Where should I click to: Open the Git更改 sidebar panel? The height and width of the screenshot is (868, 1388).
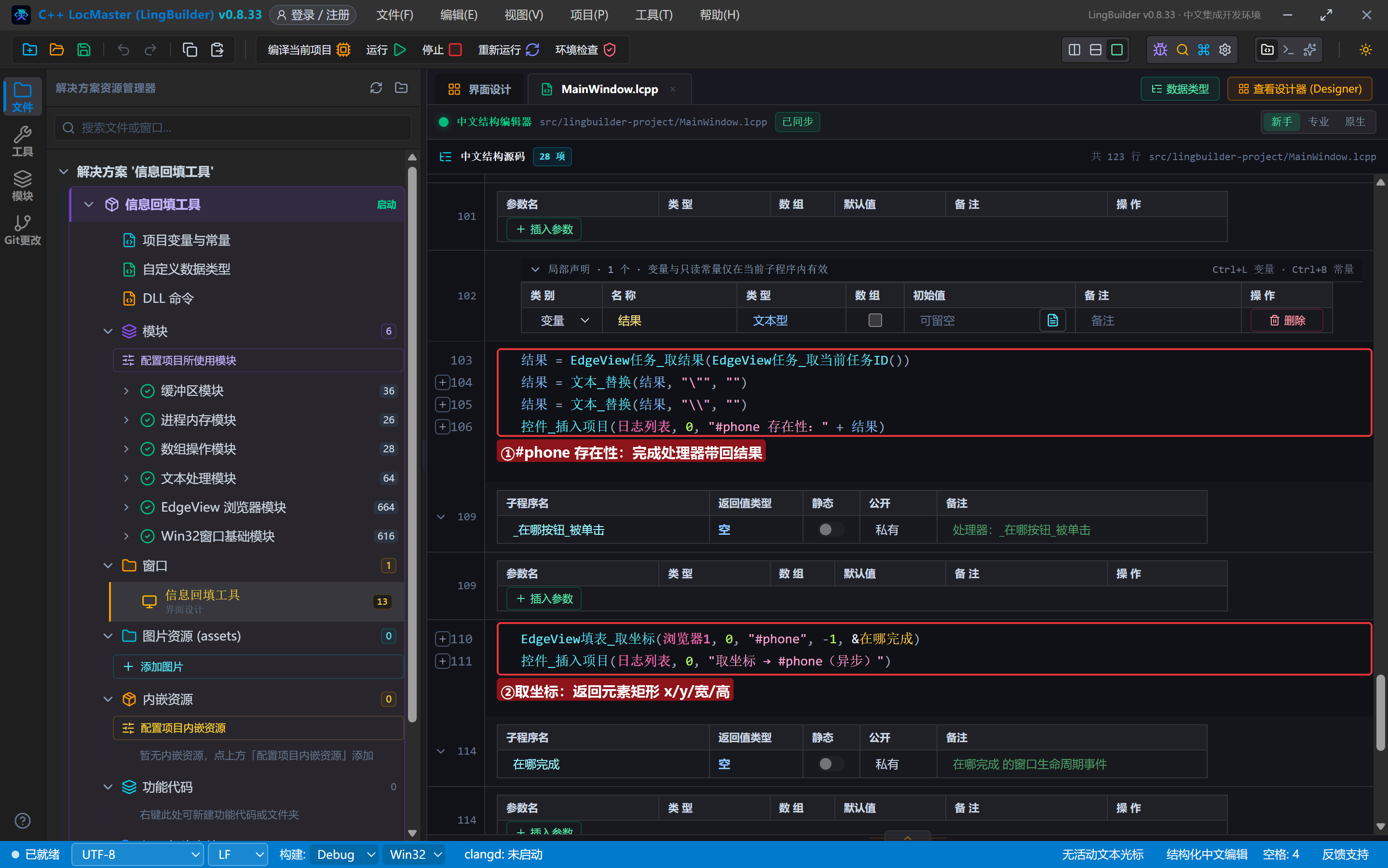22,230
